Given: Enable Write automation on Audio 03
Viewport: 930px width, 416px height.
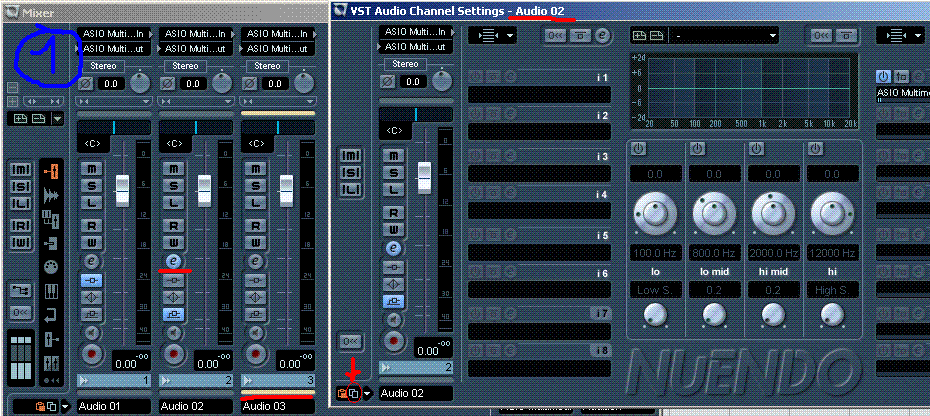Looking at the screenshot, I should click(x=255, y=242).
